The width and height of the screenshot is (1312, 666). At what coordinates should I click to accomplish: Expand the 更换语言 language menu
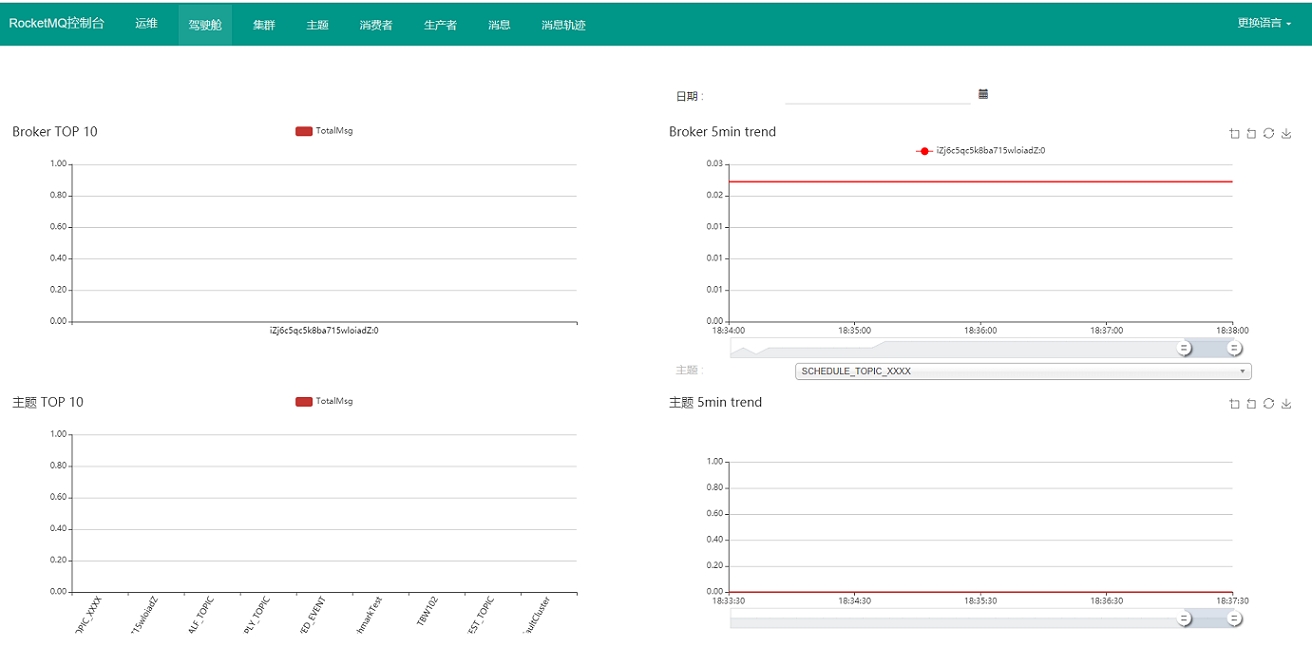(x=1263, y=23)
